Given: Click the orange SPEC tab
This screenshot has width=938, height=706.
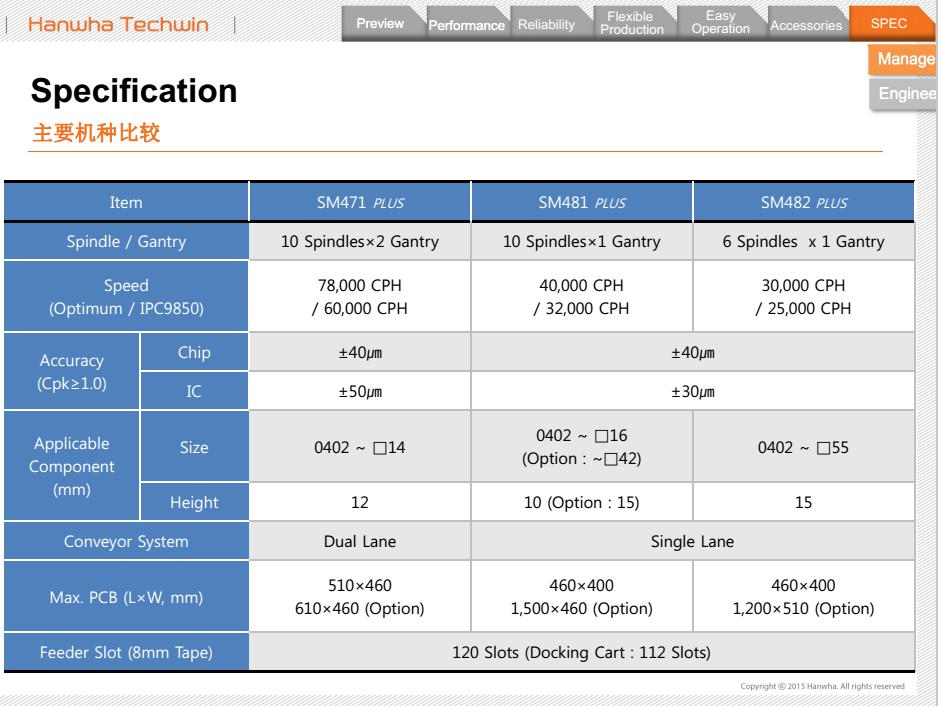Looking at the screenshot, I should click(x=889, y=23).
